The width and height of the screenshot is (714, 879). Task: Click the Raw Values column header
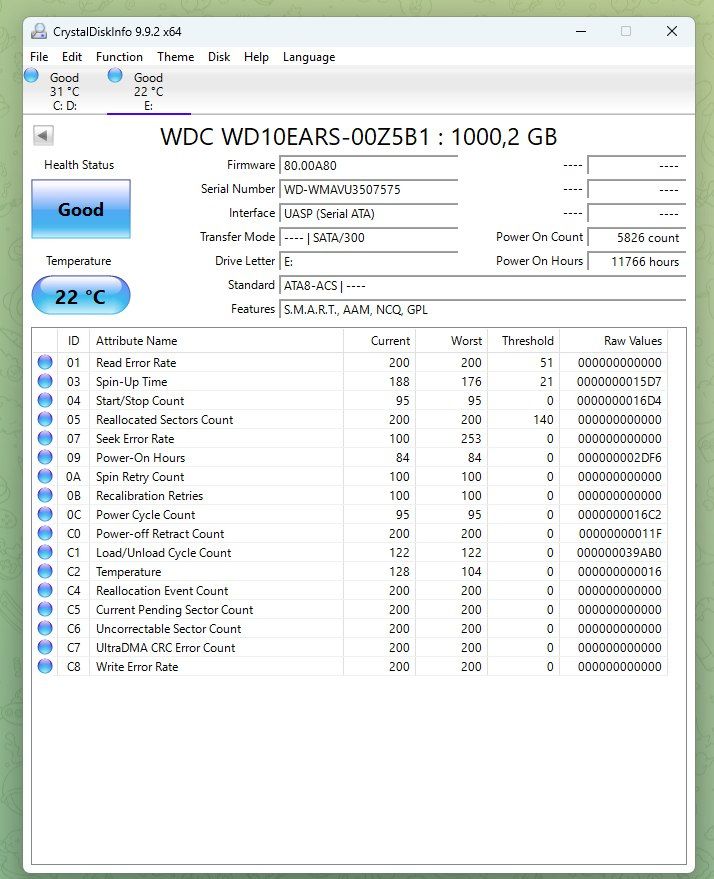pyautogui.click(x=614, y=341)
